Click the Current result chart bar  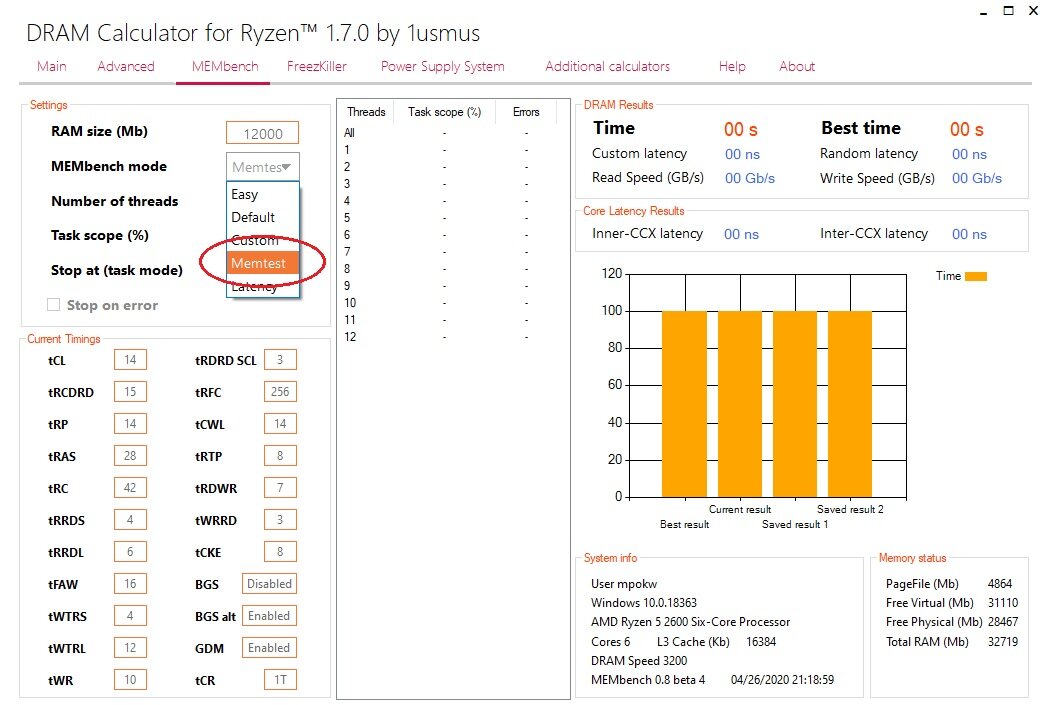click(740, 403)
